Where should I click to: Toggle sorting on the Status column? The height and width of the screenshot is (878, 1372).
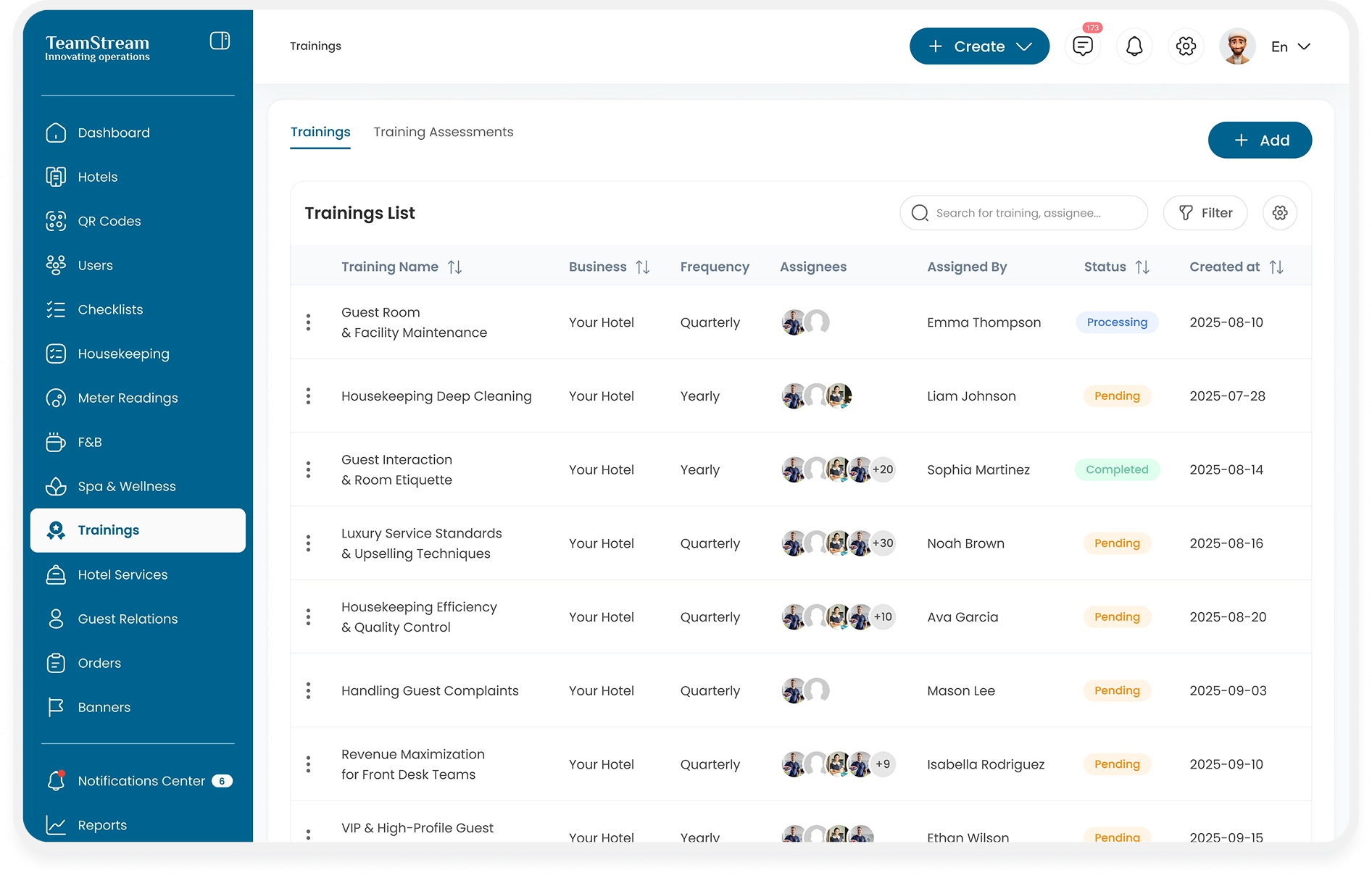coord(1142,267)
